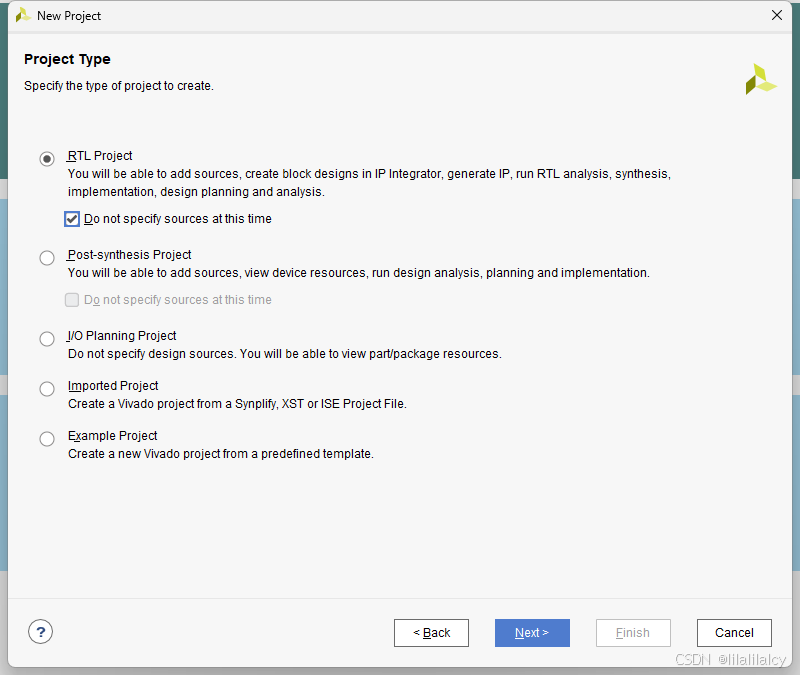This screenshot has height=675, width=800.
Task: Click the 'Project Type' heading
Action: click(x=67, y=59)
